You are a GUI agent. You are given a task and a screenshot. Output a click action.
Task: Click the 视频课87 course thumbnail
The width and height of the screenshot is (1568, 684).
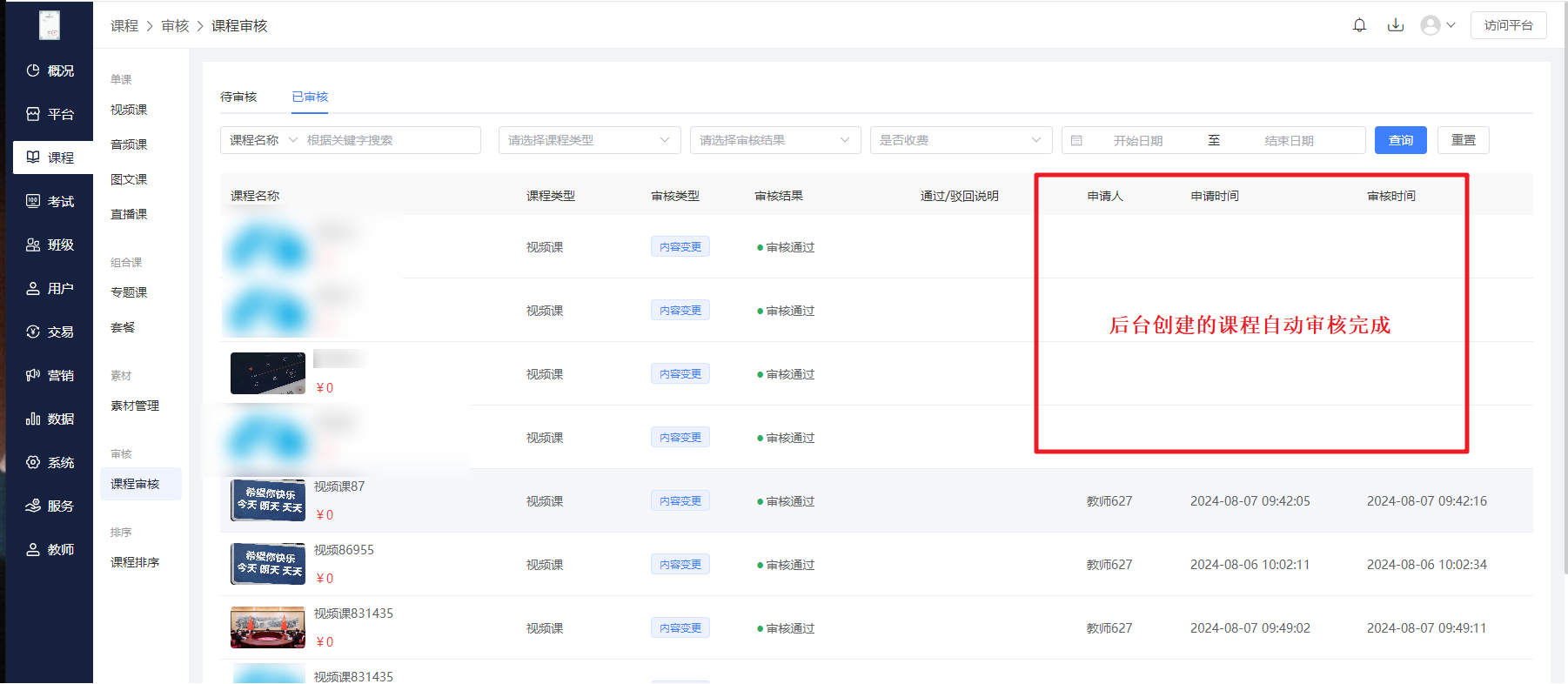268,500
